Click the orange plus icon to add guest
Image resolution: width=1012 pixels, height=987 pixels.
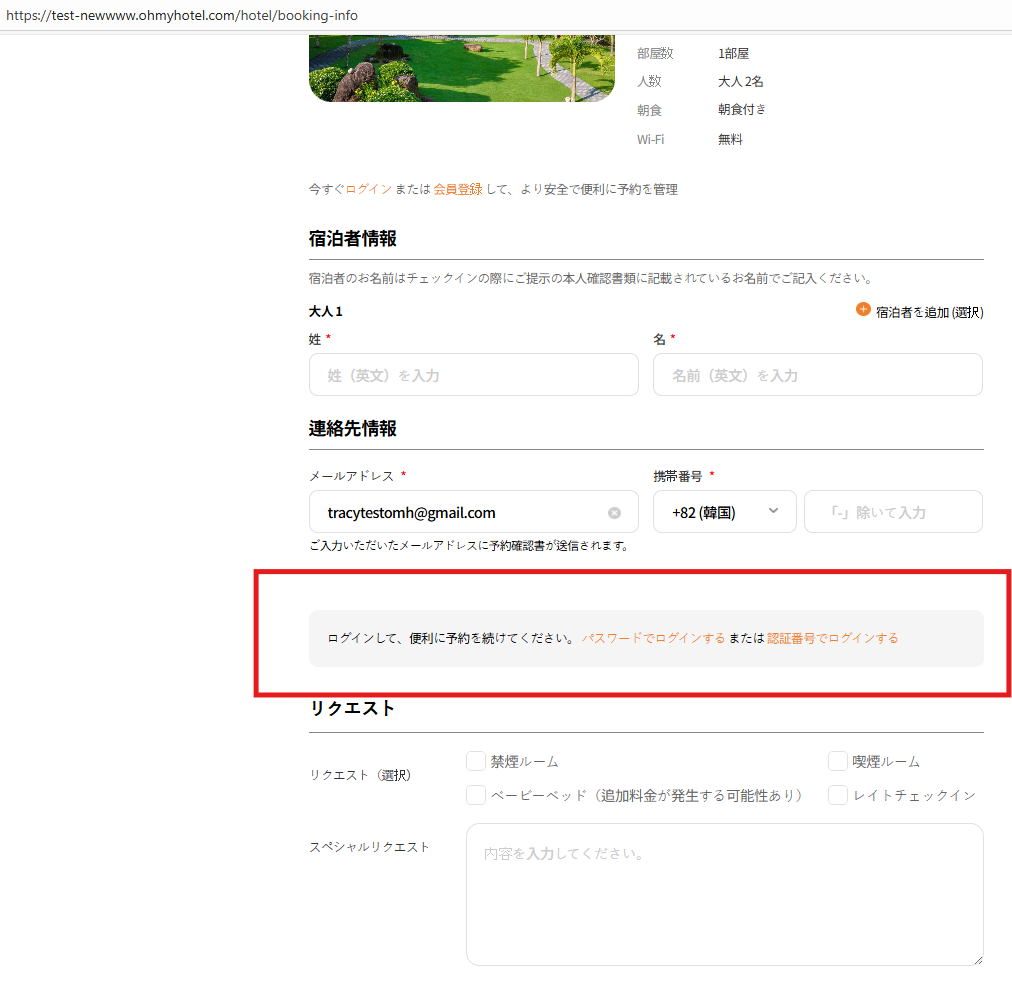[x=863, y=310]
